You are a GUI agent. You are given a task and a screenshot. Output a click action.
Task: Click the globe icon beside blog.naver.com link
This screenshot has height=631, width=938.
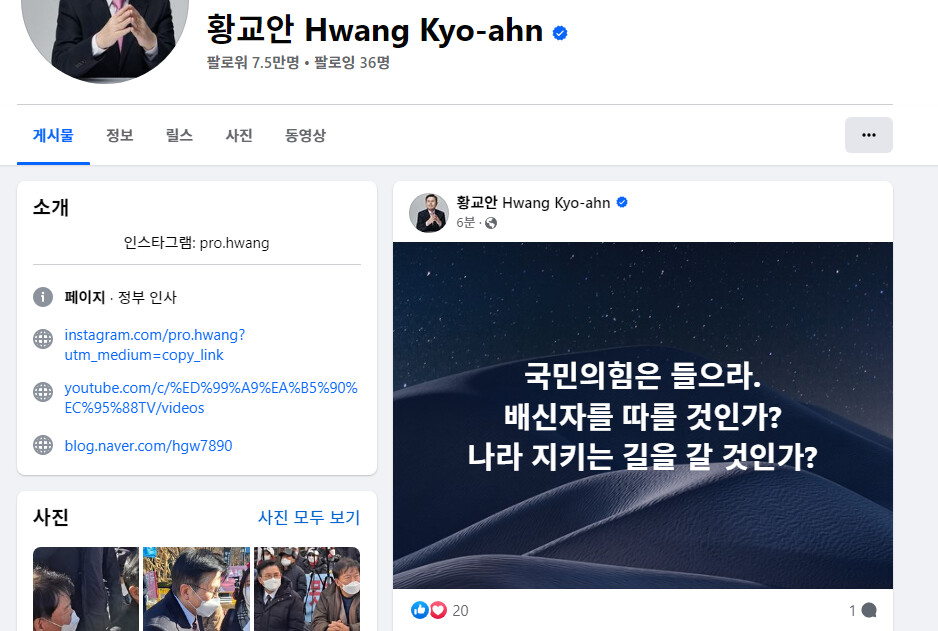point(43,445)
